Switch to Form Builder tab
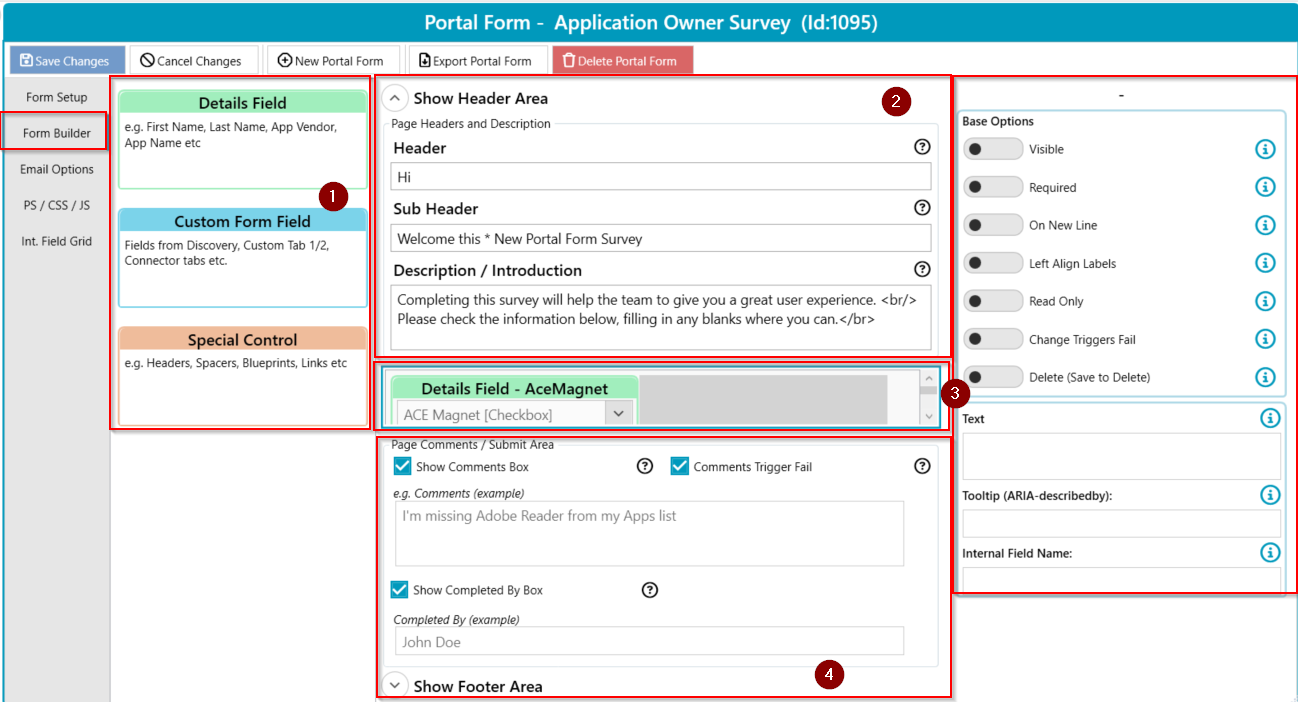 [57, 133]
